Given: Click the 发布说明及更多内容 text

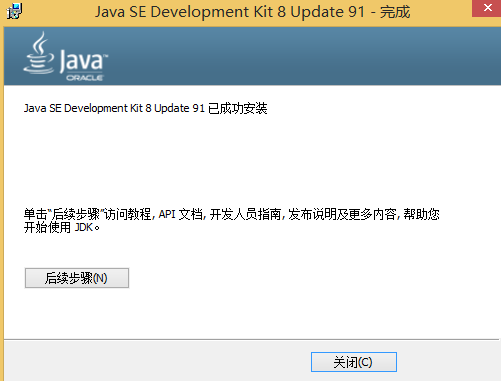Looking at the screenshot, I should 342,214.
